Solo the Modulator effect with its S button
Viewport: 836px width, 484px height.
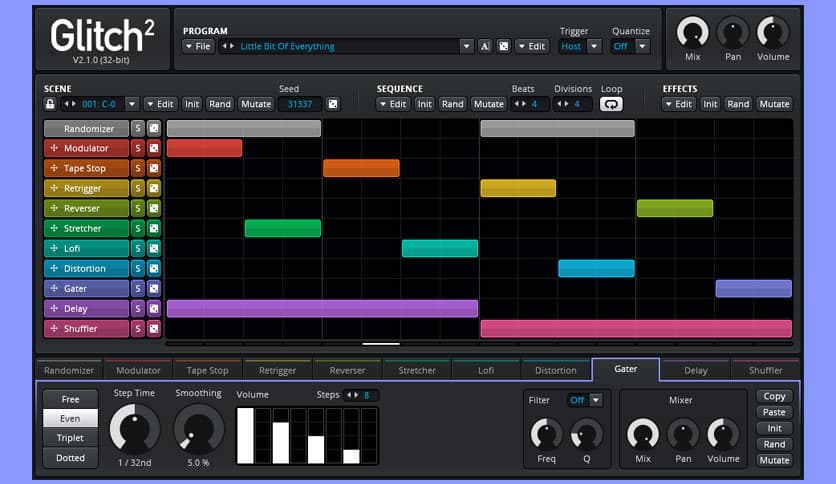point(138,148)
